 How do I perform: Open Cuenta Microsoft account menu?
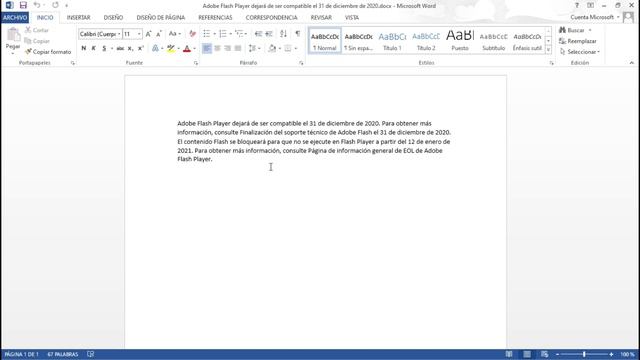[x=595, y=17]
